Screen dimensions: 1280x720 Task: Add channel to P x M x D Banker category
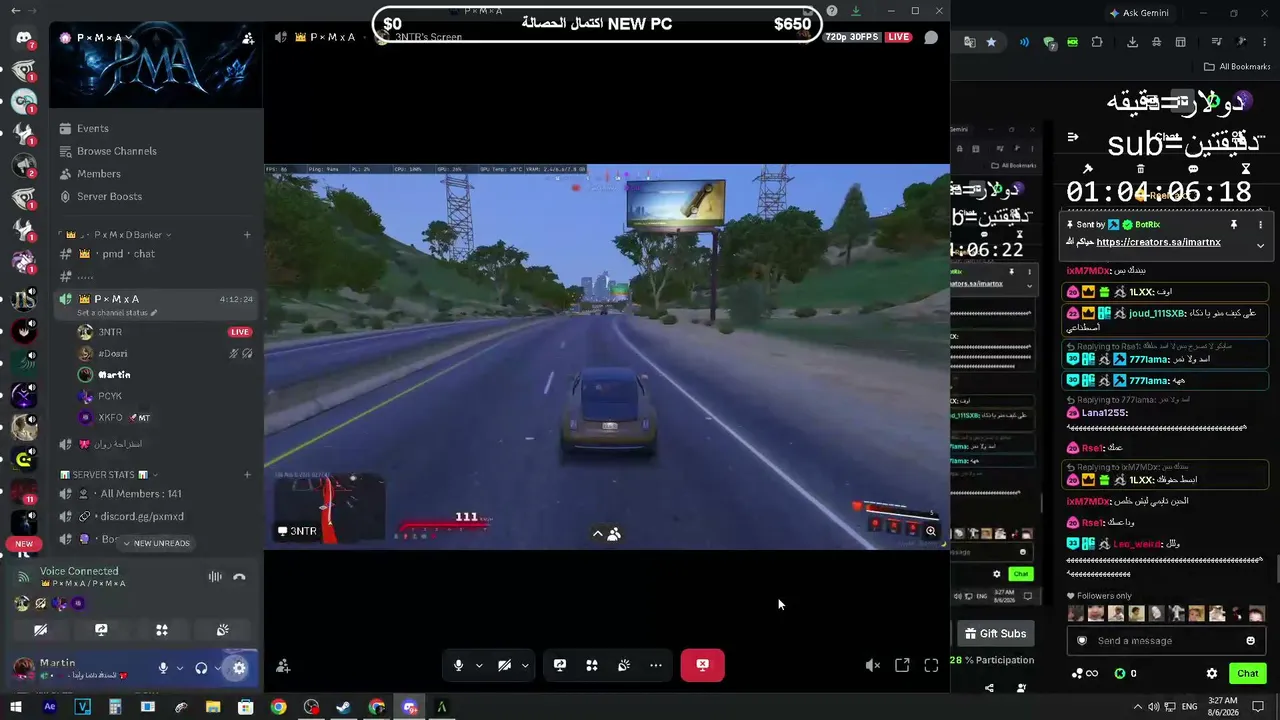pyautogui.click(x=247, y=235)
